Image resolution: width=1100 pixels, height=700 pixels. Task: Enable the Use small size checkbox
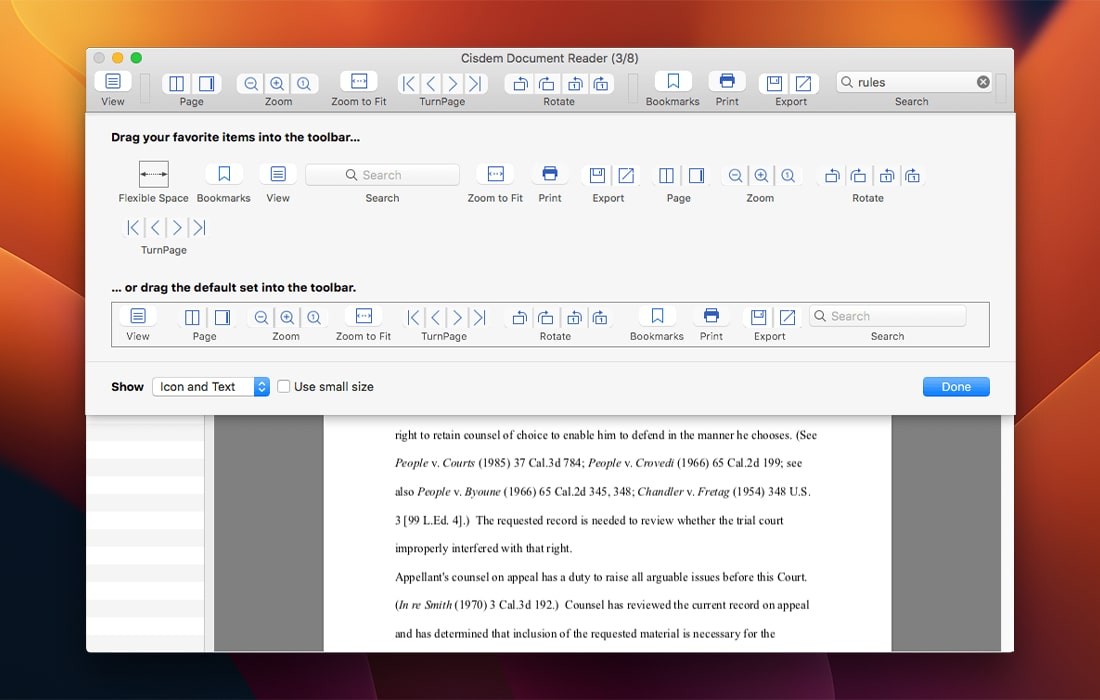[284, 387]
